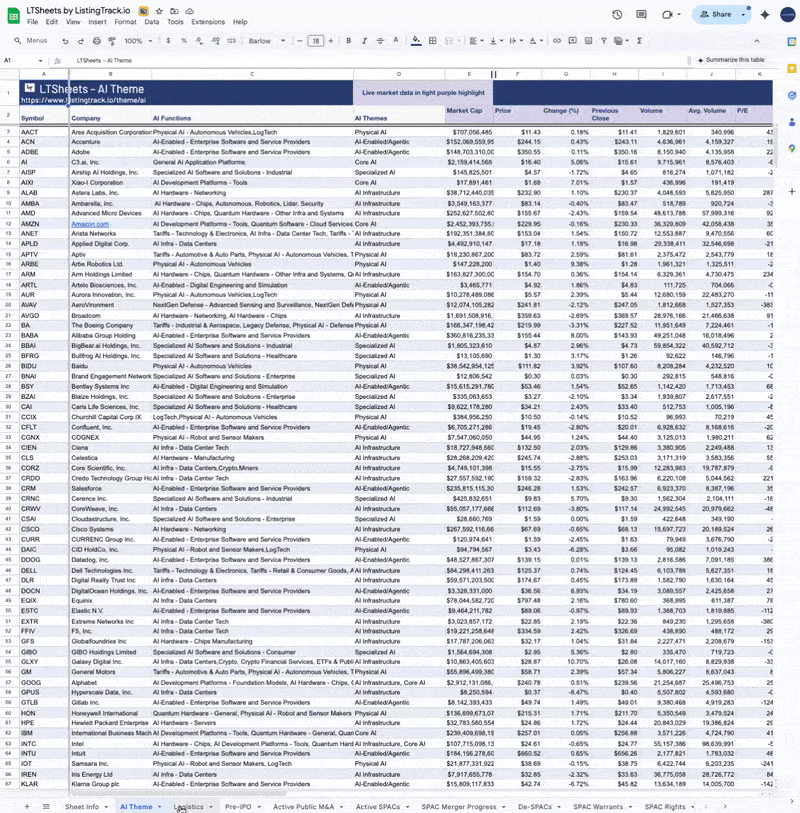Open the name box dropdown arrow
Screen dimensions: 800x813
(x=40, y=61)
